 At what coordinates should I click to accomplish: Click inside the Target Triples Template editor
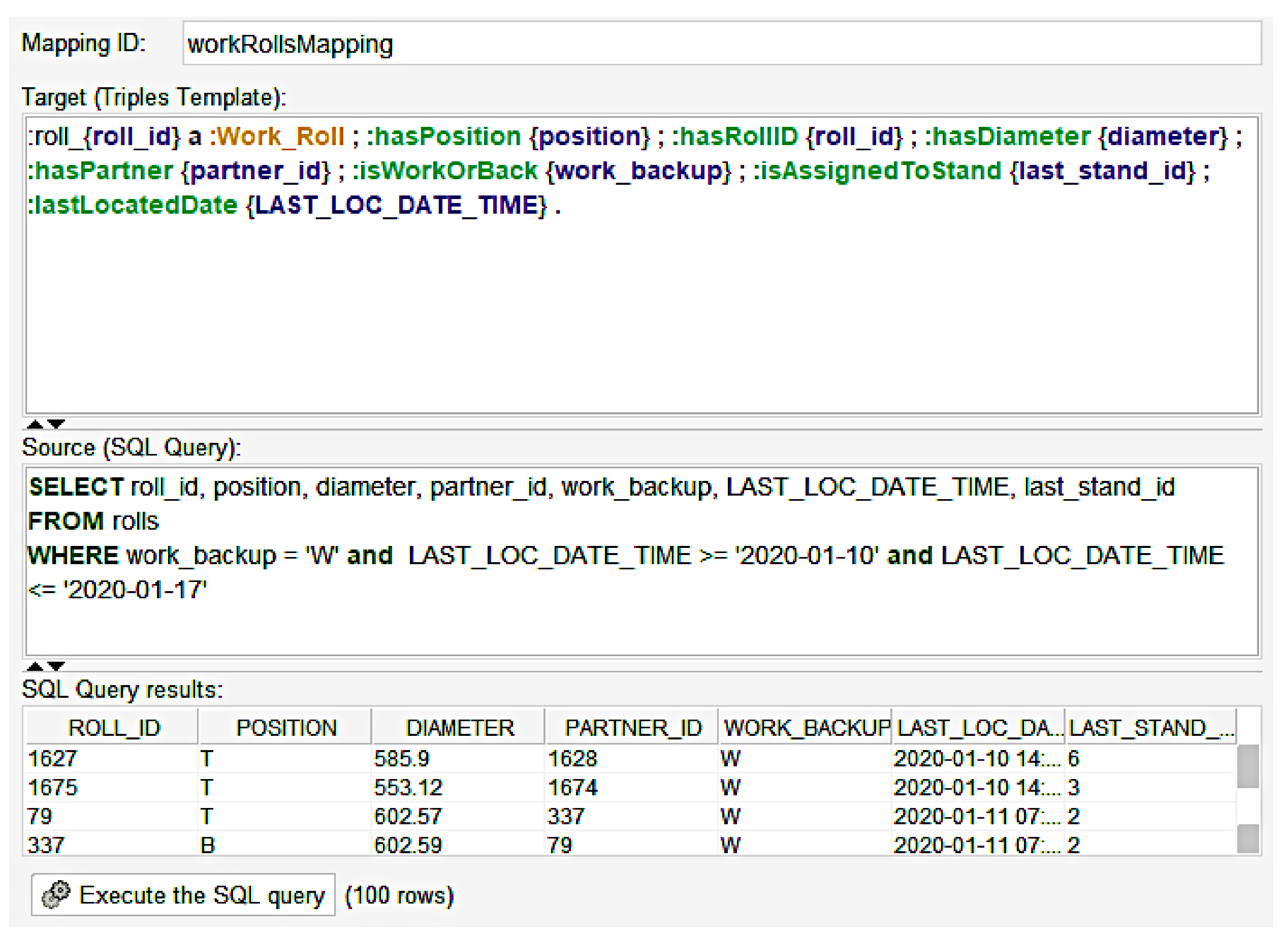point(641,308)
